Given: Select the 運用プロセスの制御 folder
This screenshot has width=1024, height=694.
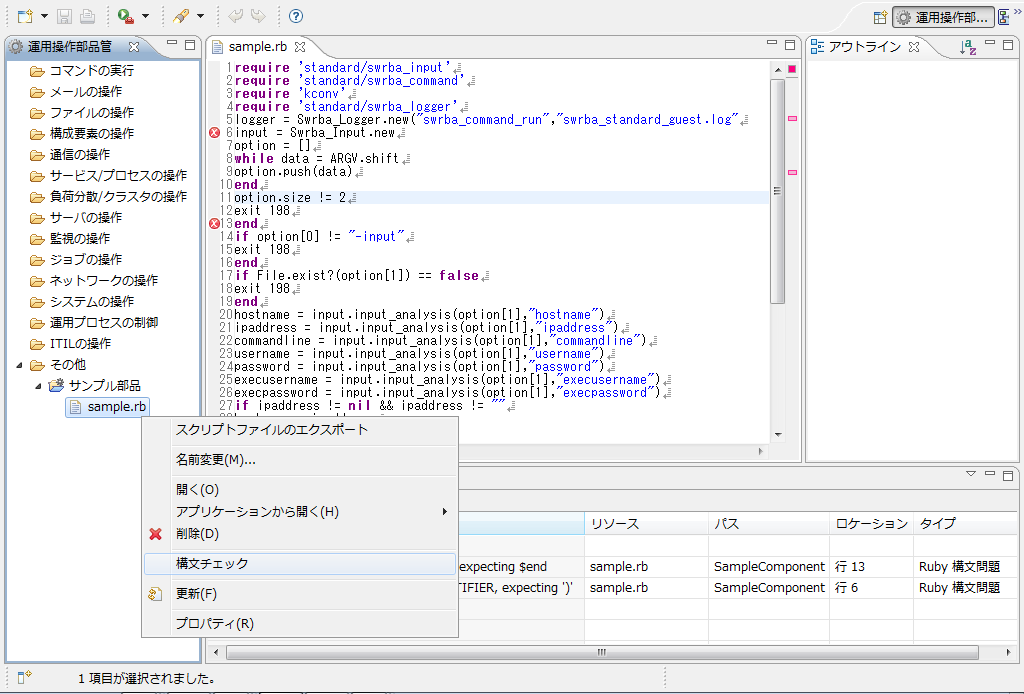Looking at the screenshot, I should [x=94, y=323].
